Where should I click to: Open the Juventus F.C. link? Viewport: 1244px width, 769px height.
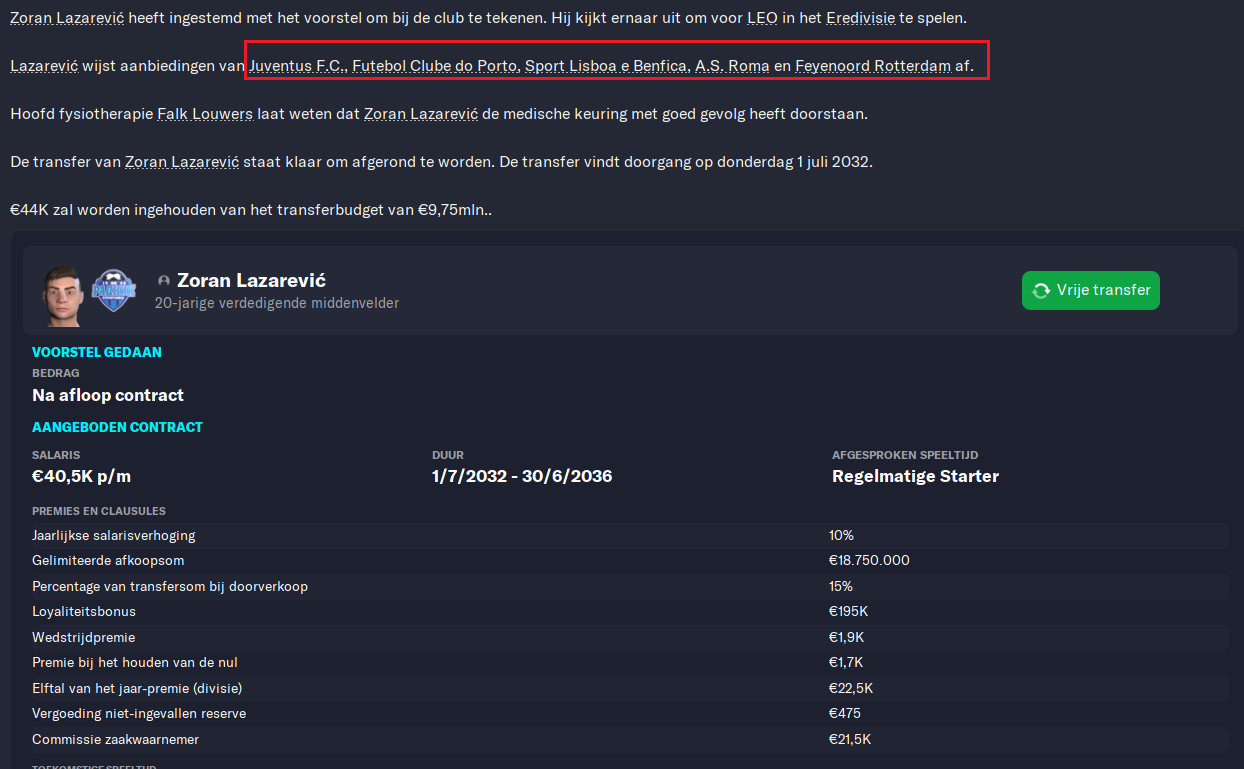[296, 66]
